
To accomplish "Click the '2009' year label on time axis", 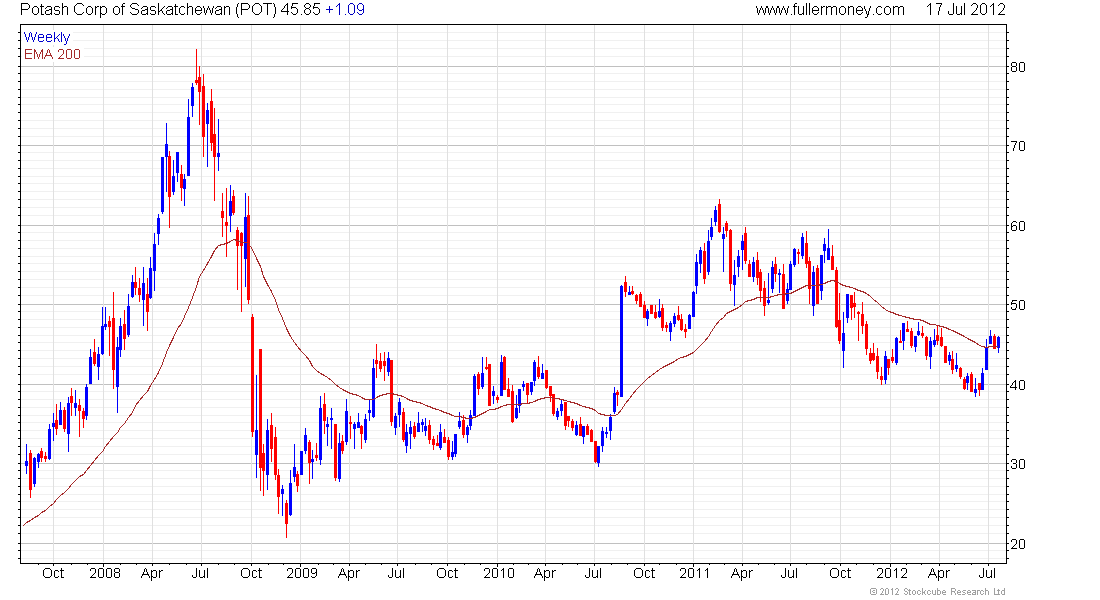I will tap(302, 573).
